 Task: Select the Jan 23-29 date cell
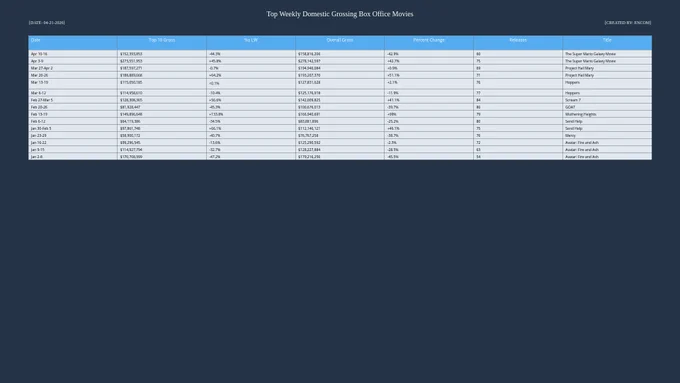(x=73, y=135)
